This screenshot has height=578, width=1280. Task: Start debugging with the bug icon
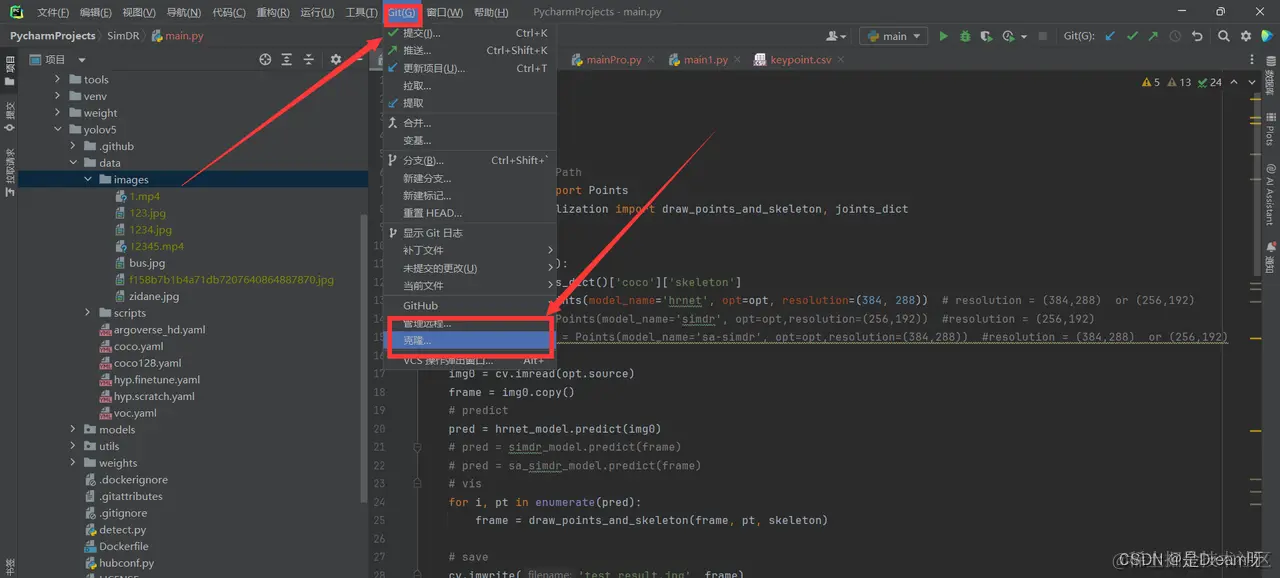965,36
